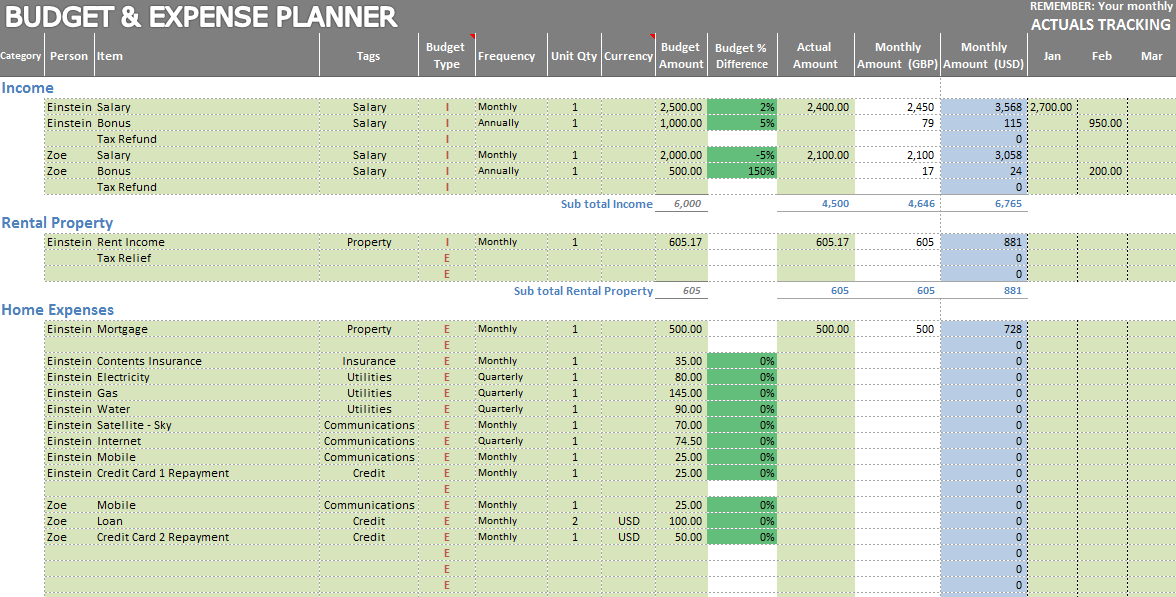Click the Budget & Expense Planner title
Viewport: 1176px width, 597px height.
(x=200, y=17)
